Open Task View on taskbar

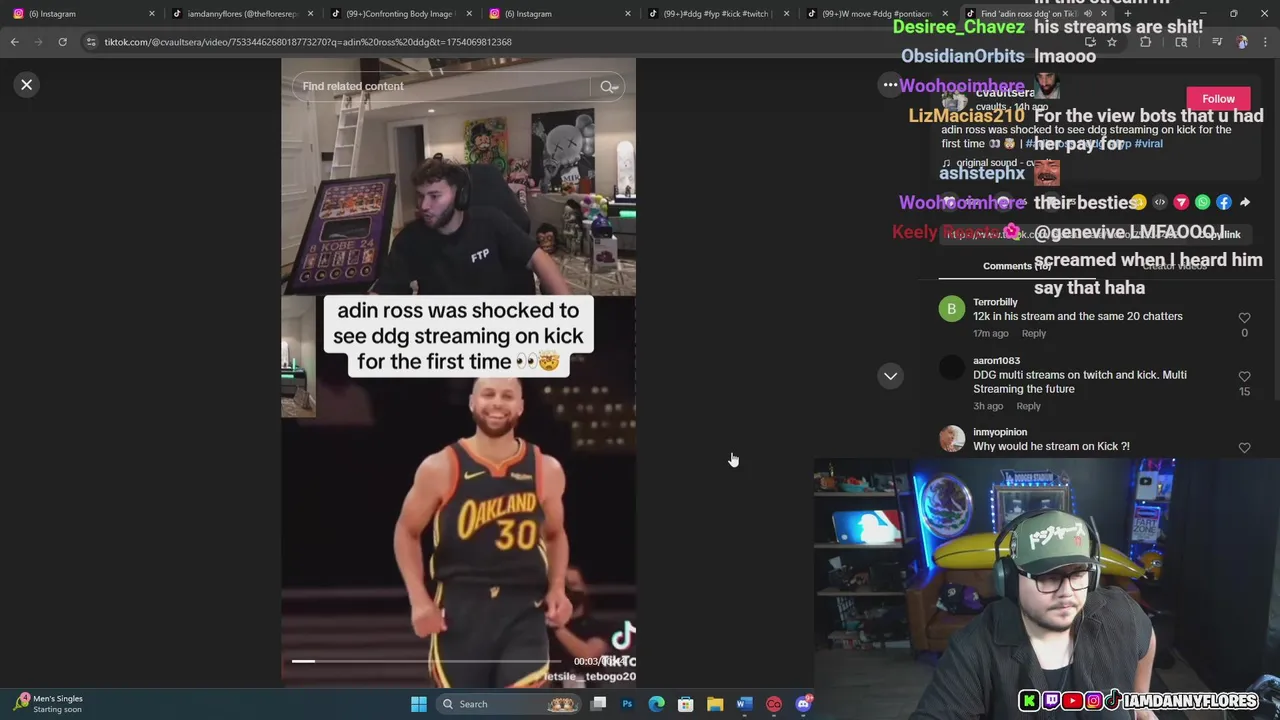click(598, 704)
